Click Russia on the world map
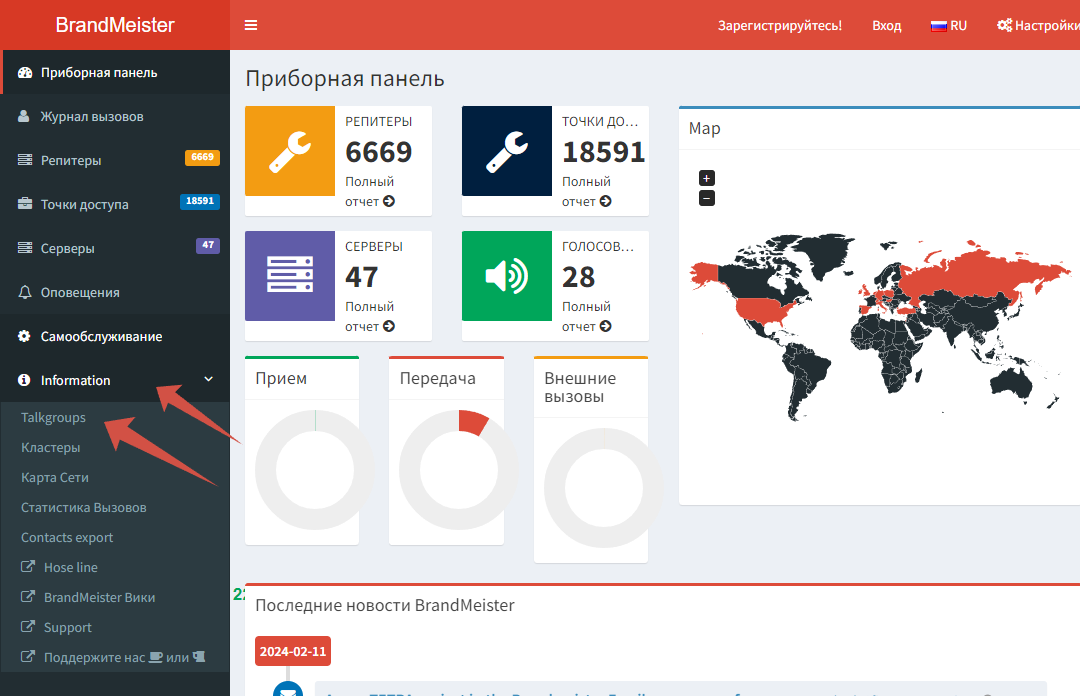 [x=978, y=272]
